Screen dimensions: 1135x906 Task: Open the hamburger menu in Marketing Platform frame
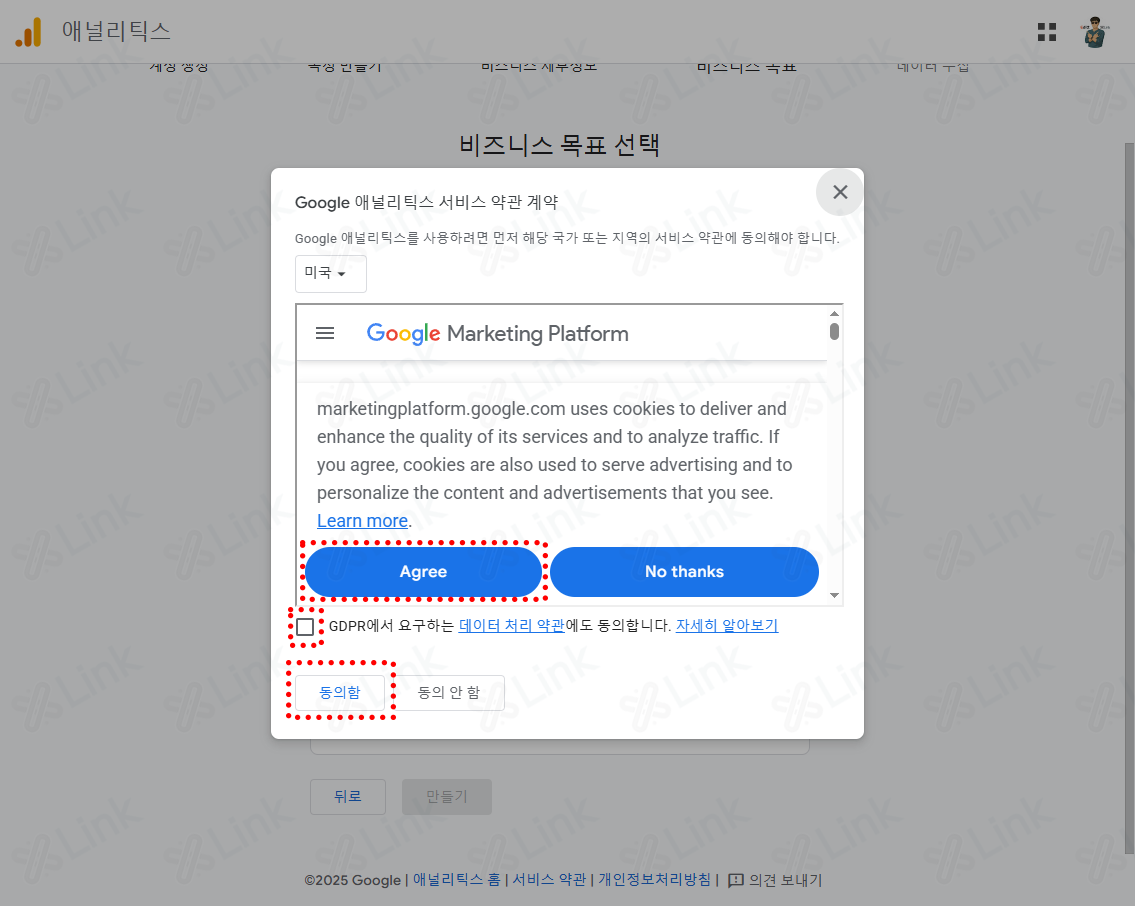[x=325, y=333]
